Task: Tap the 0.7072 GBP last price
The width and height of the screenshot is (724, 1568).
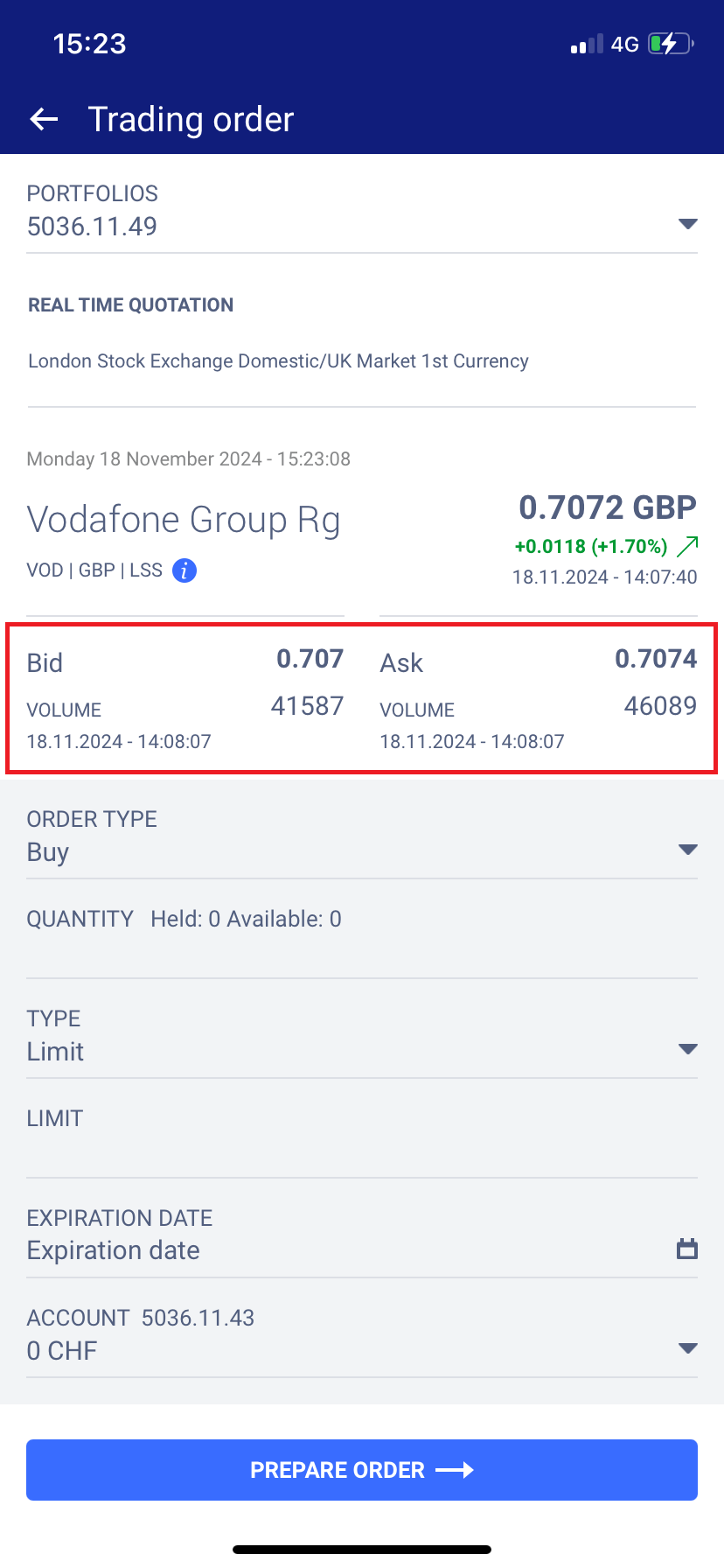Action: (x=608, y=507)
